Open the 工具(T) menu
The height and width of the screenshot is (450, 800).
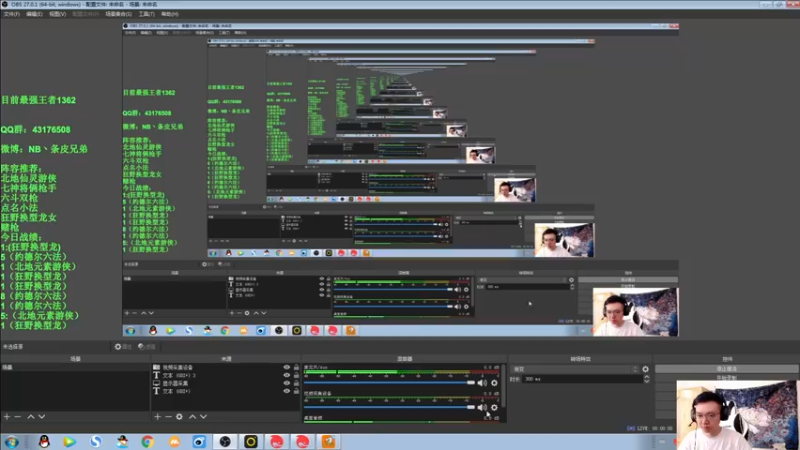tap(146, 14)
